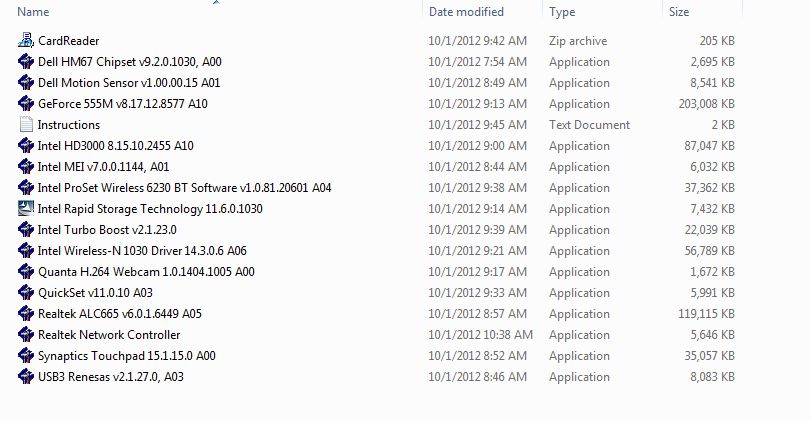Click the Intel MEI installer icon
Screen dimensions: 811x421
point(26,167)
